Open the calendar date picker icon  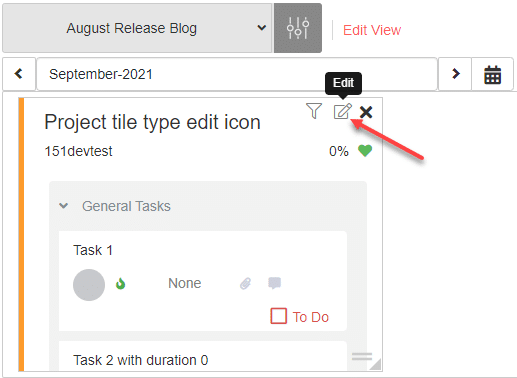point(492,74)
